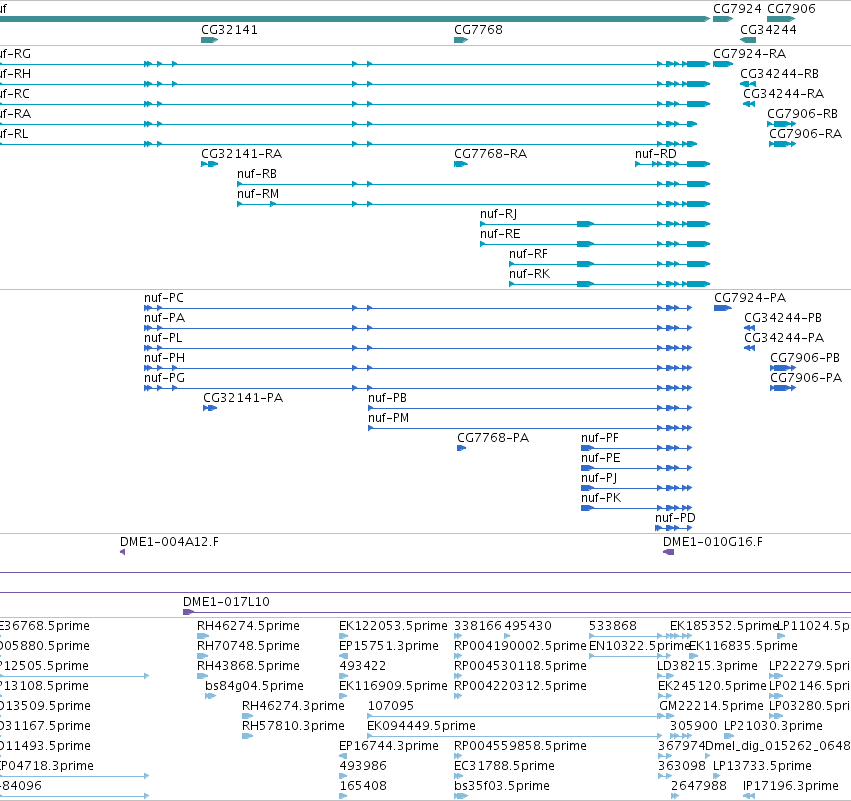
Task: Click the nuf-RM transcript label
Action: point(258,194)
